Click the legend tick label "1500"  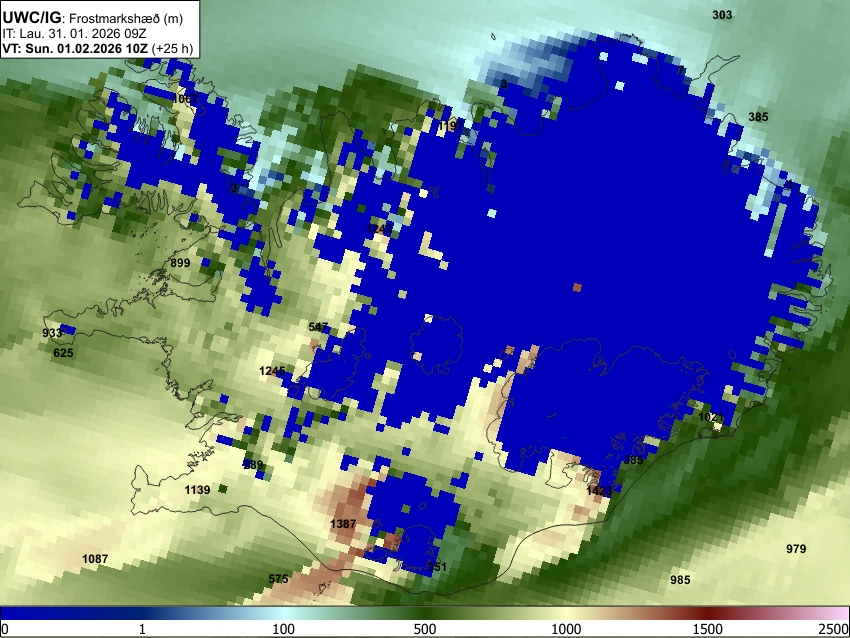(x=708, y=629)
